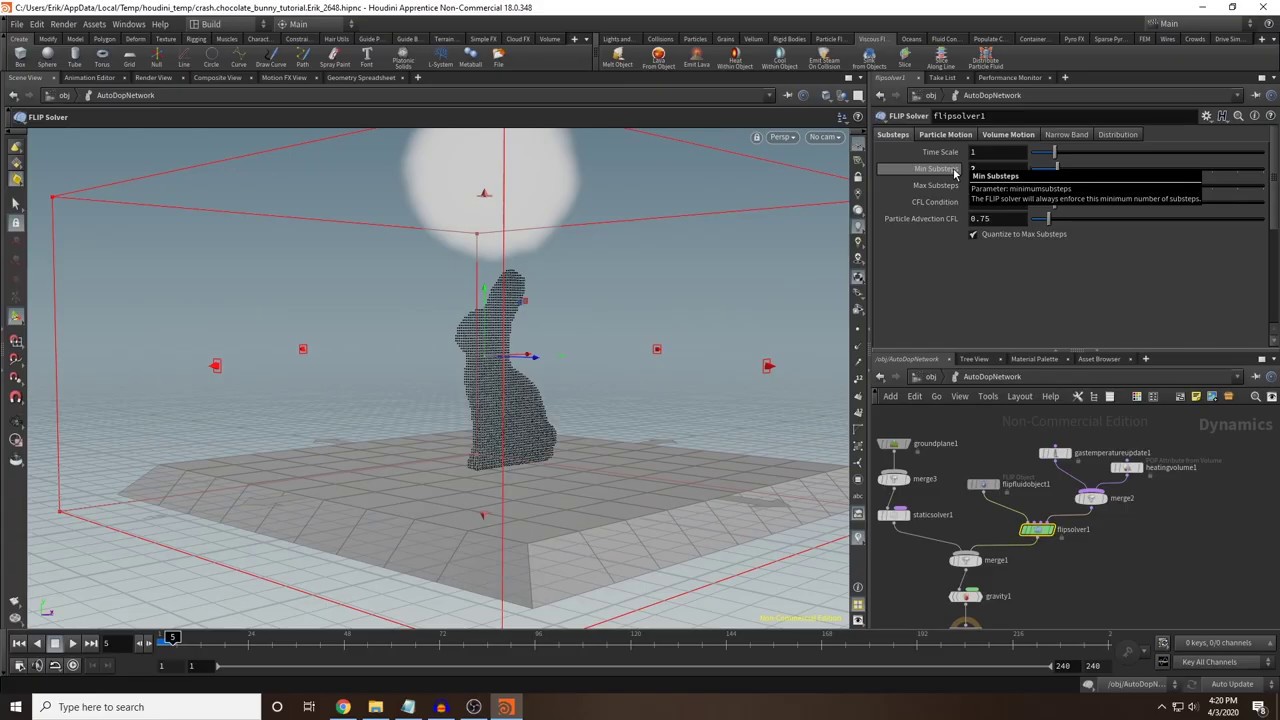Open the network editor Add menu

click(x=890, y=397)
